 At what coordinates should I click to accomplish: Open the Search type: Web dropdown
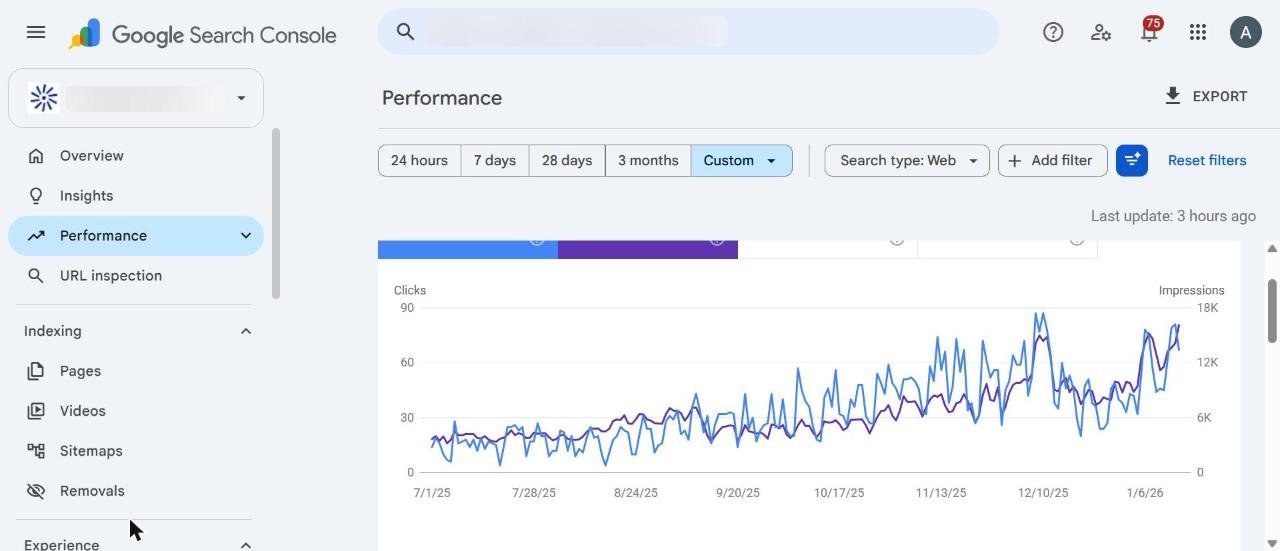907,160
